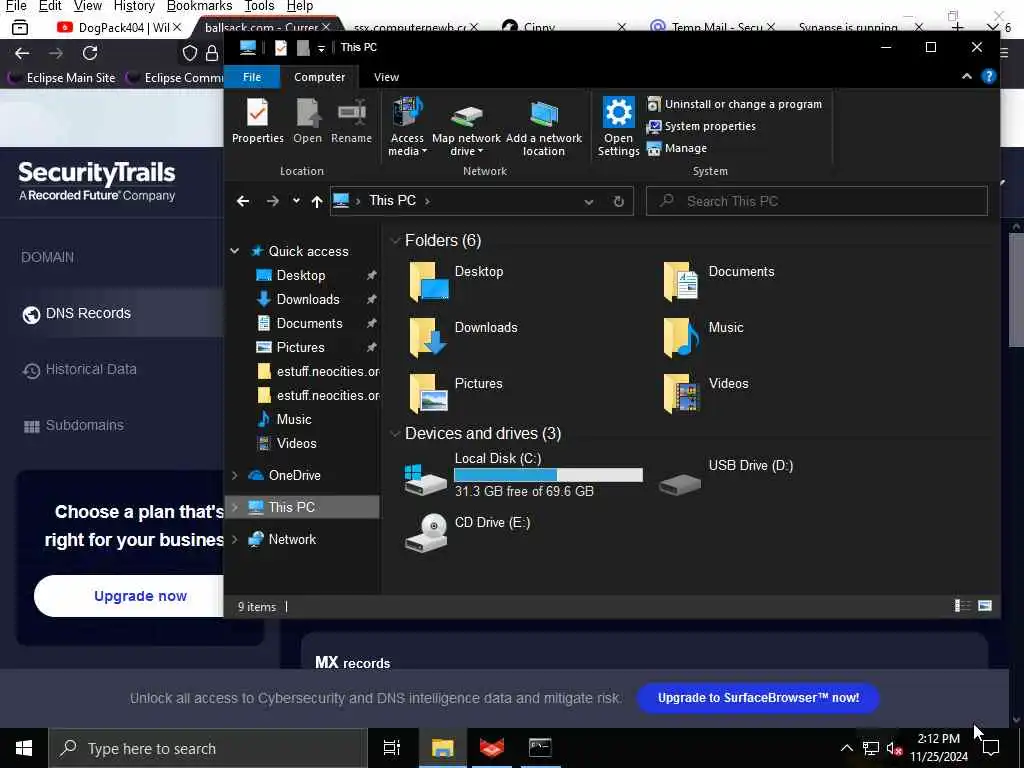Viewport: 1024px width, 768px height.
Task: Open the browser Tools menu
Action: tap(259, 6)
